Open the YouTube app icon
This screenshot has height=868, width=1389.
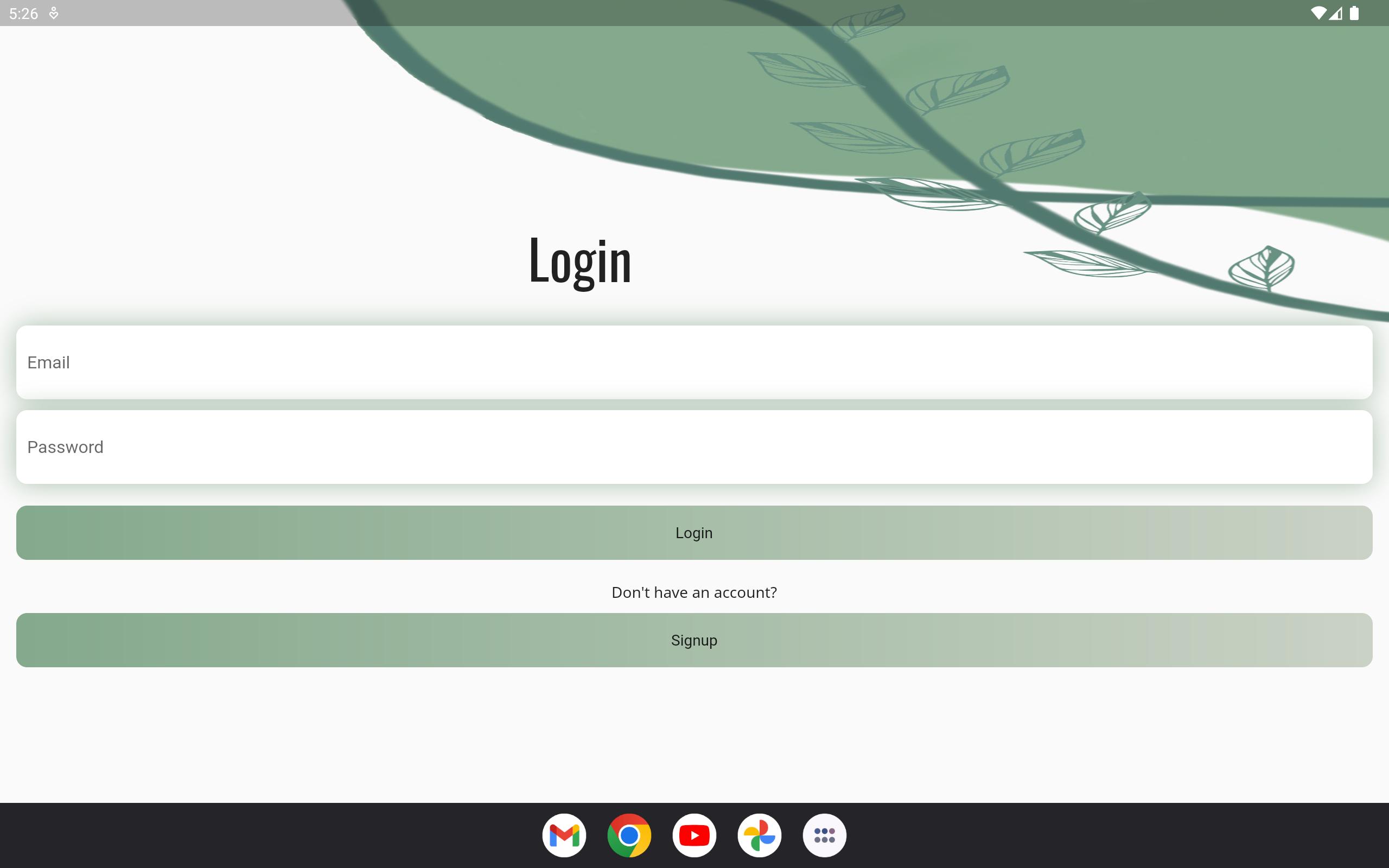[694, 835]
